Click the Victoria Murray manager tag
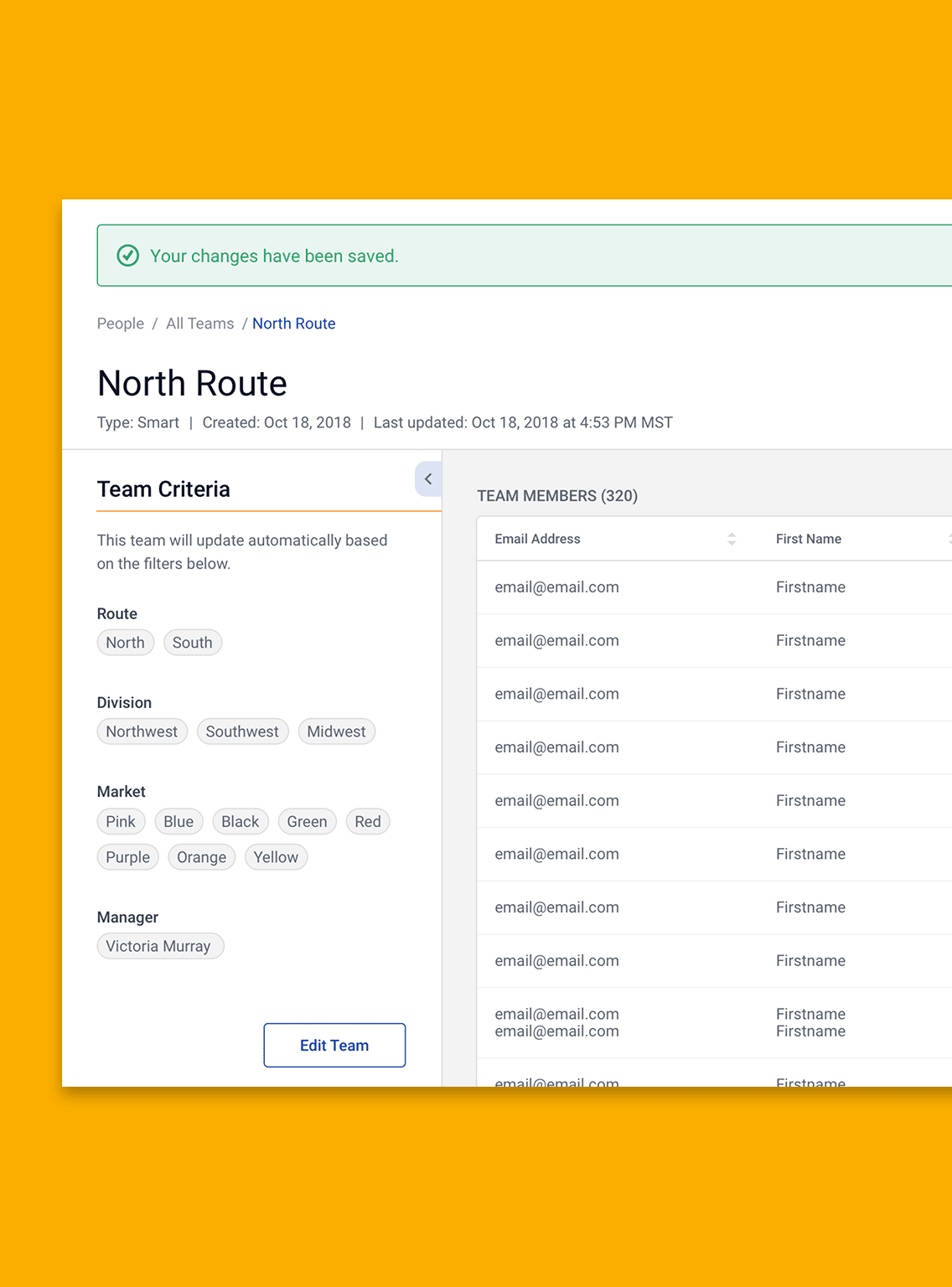952x1287 pixels. pyautogui.click(x=161, y=946)
